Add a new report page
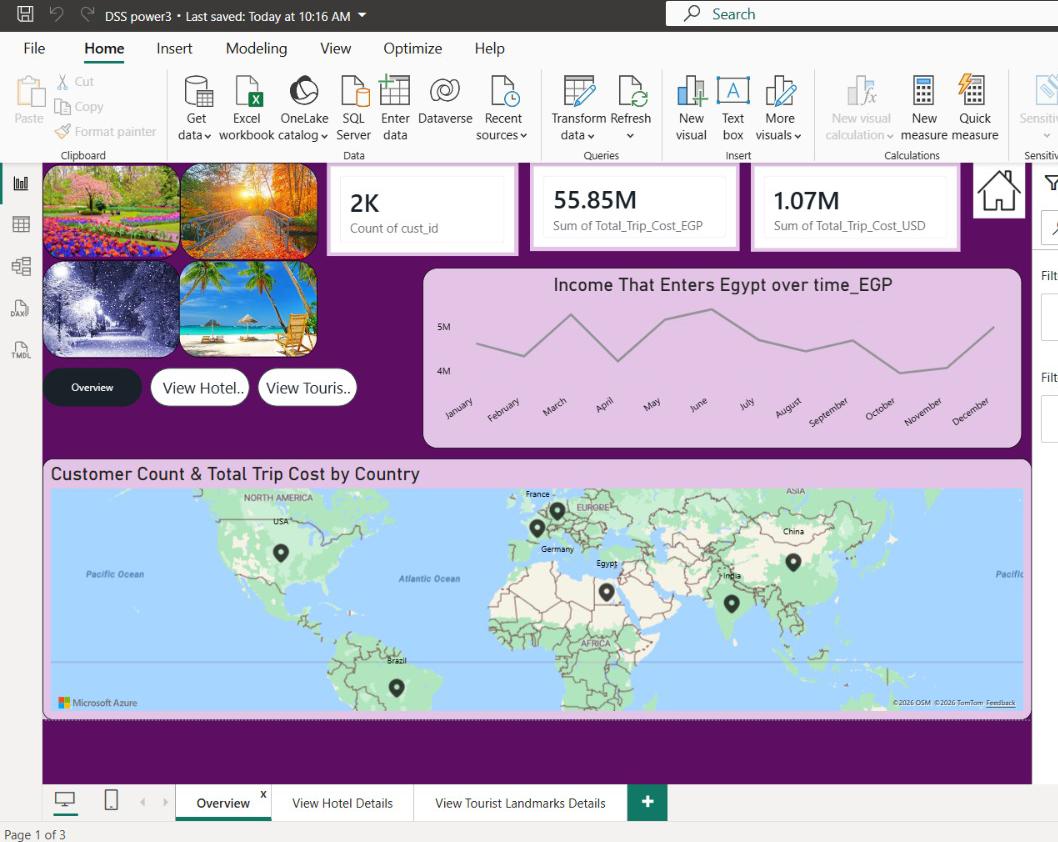Screen dimensions: 1058x842 coord(647,802)
